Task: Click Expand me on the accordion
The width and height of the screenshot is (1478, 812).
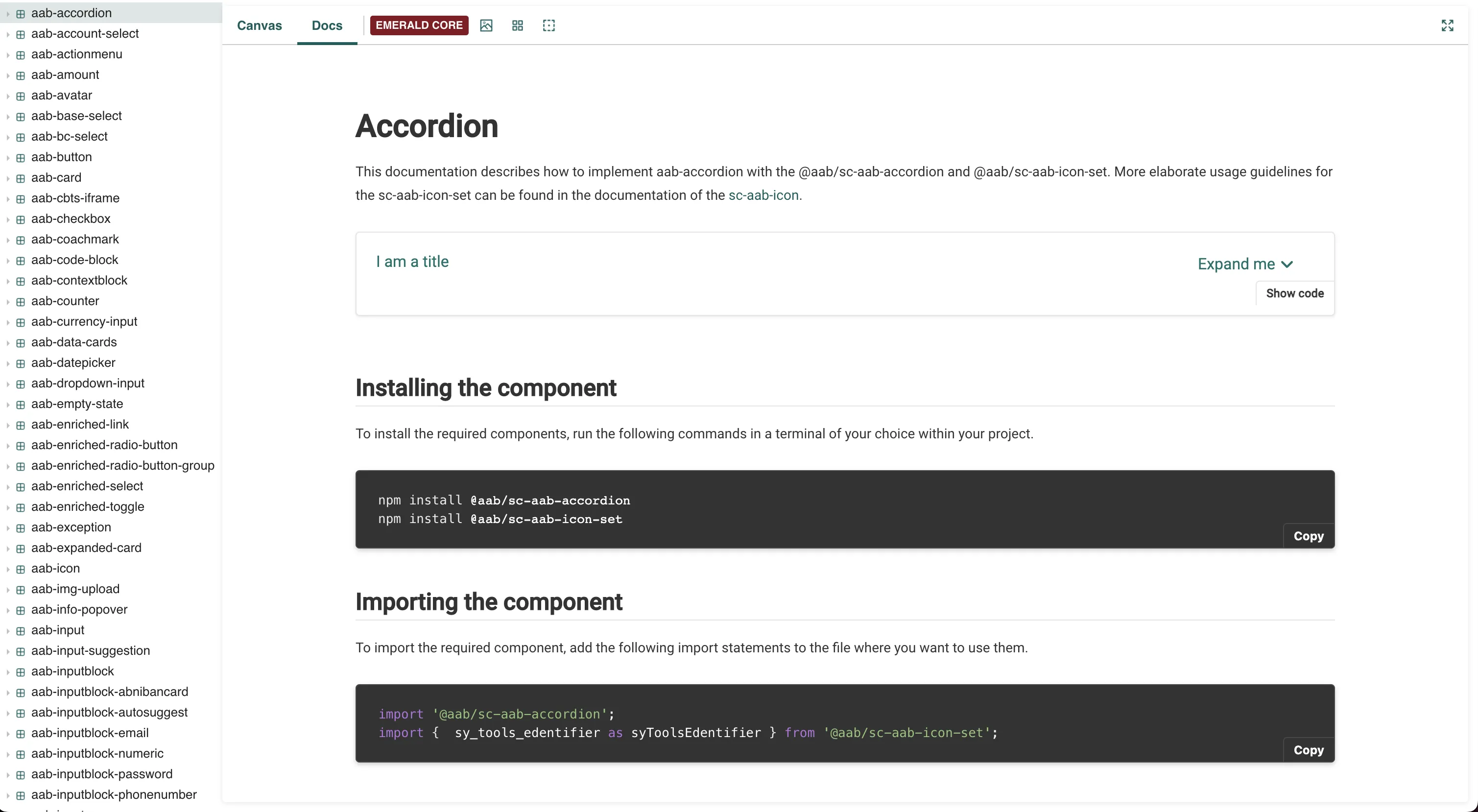Action: pos(1236,264)
